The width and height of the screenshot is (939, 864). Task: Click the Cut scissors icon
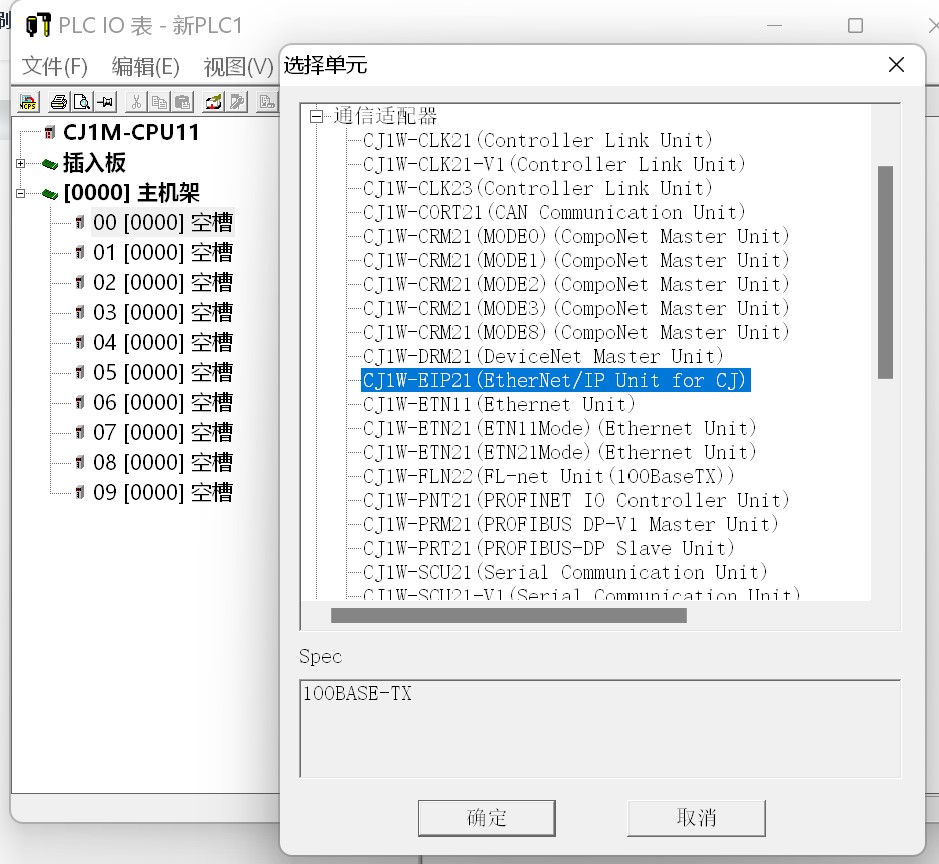[x=136, y=102]
